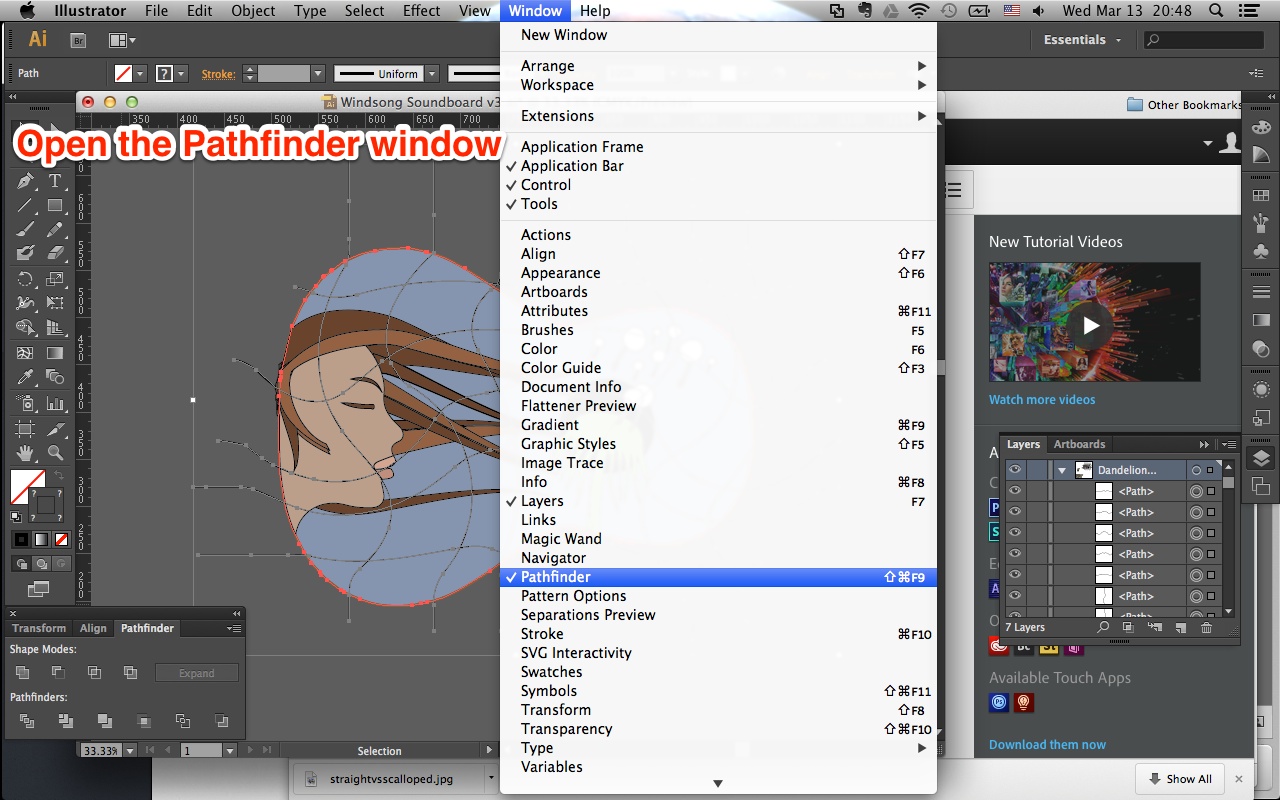Click Minus Front shape mode icon
The width and height of the screenshot is (1280, 800).
[x=58, y=673]
